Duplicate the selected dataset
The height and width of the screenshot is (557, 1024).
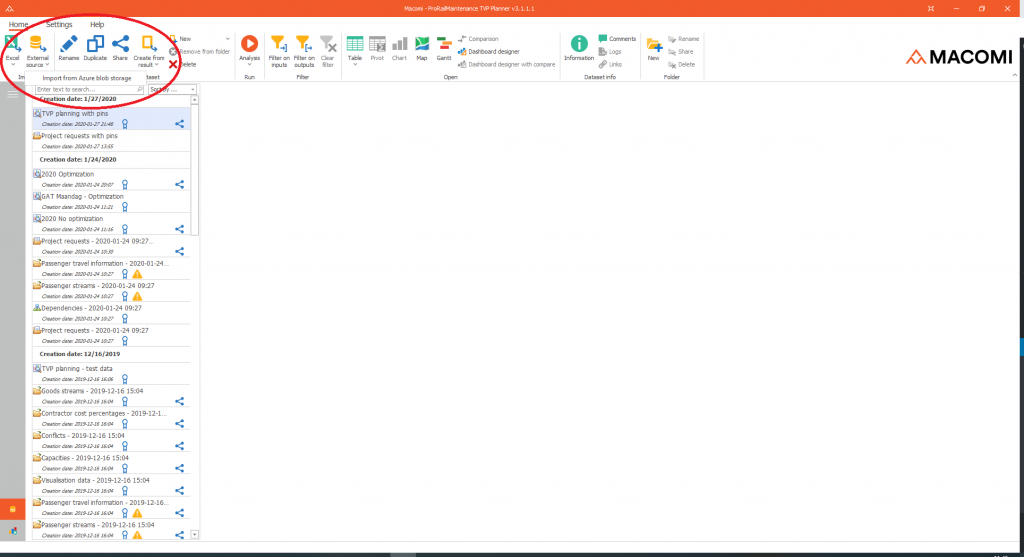[95, 45]
